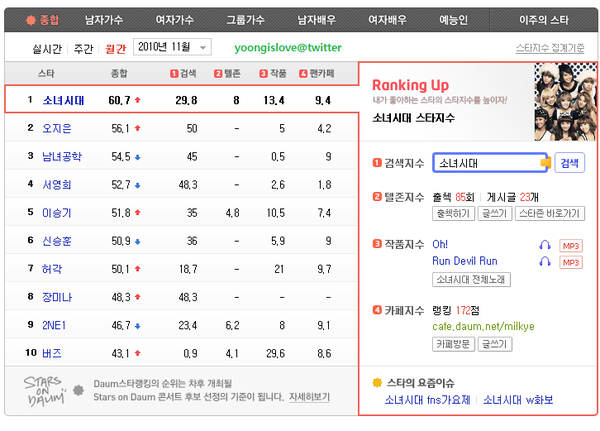Click the 출첵하기 button
The height and width of the screenshot is (431, 600).
click(x=453, y=214)
